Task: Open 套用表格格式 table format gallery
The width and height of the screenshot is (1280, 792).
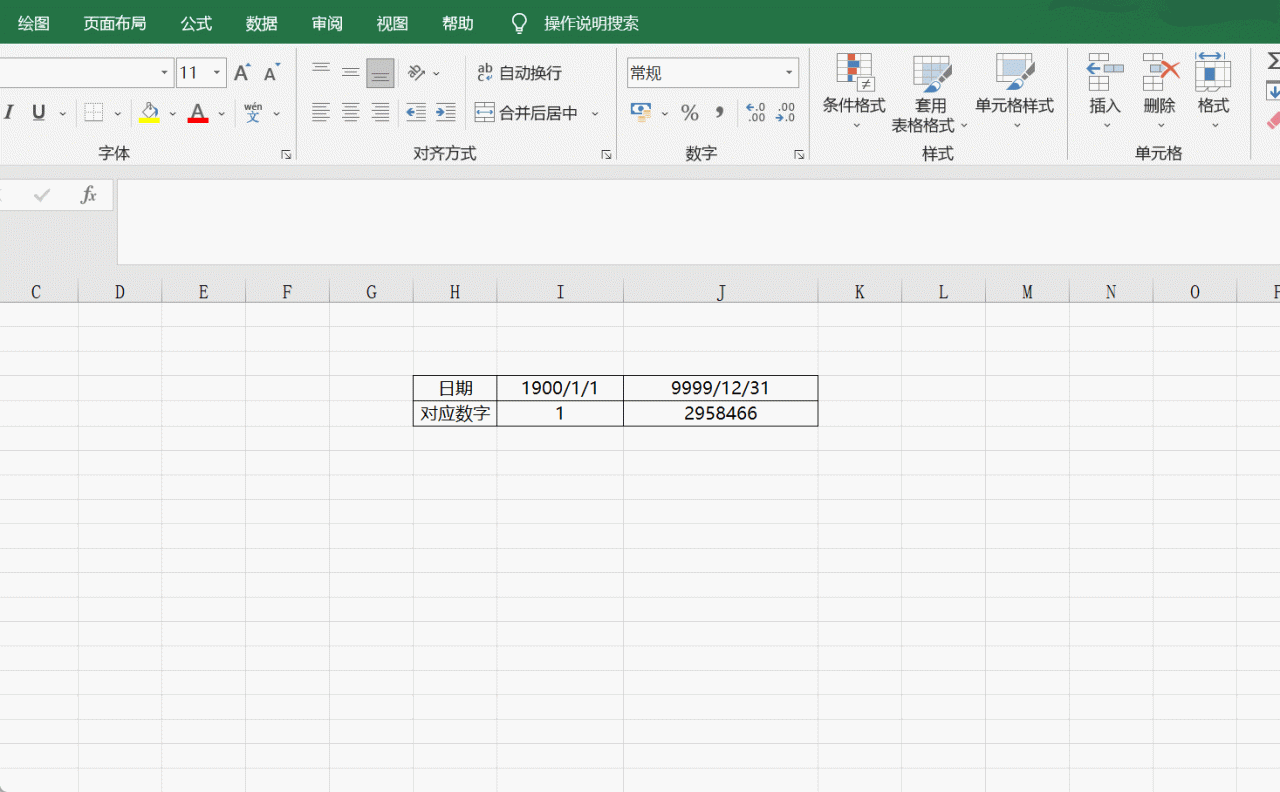Action: click(930, 92)
